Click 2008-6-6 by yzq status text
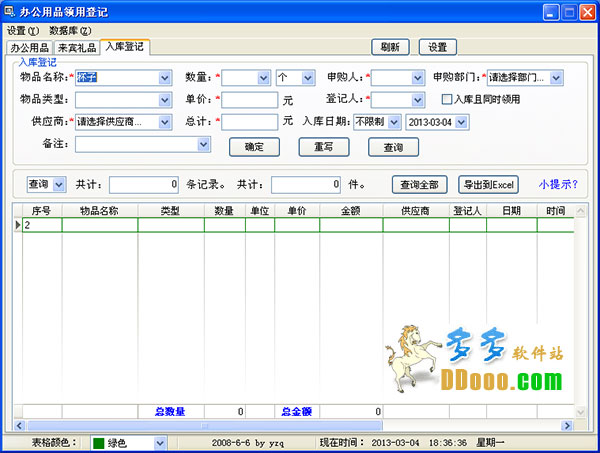The height and width of the screenshot is (453, 600). [248, 443]
